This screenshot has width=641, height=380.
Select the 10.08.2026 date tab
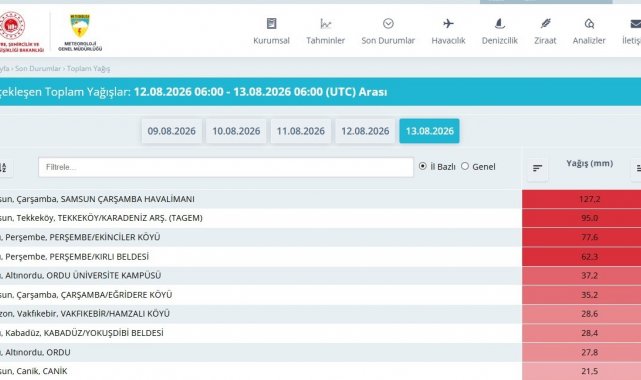click(236, 131)
